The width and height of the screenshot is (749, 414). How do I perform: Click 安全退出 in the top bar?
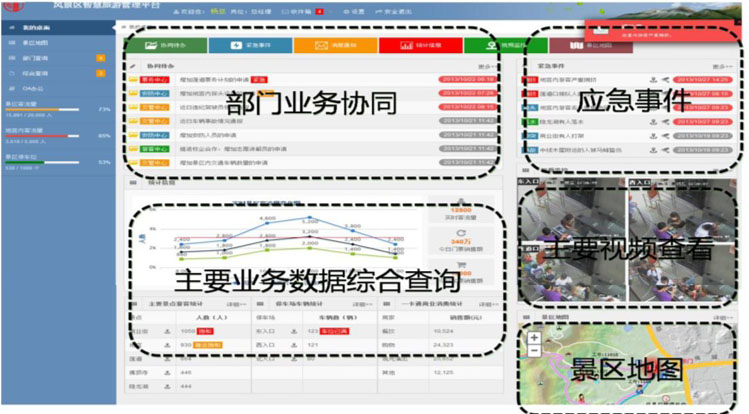[397, 10]
